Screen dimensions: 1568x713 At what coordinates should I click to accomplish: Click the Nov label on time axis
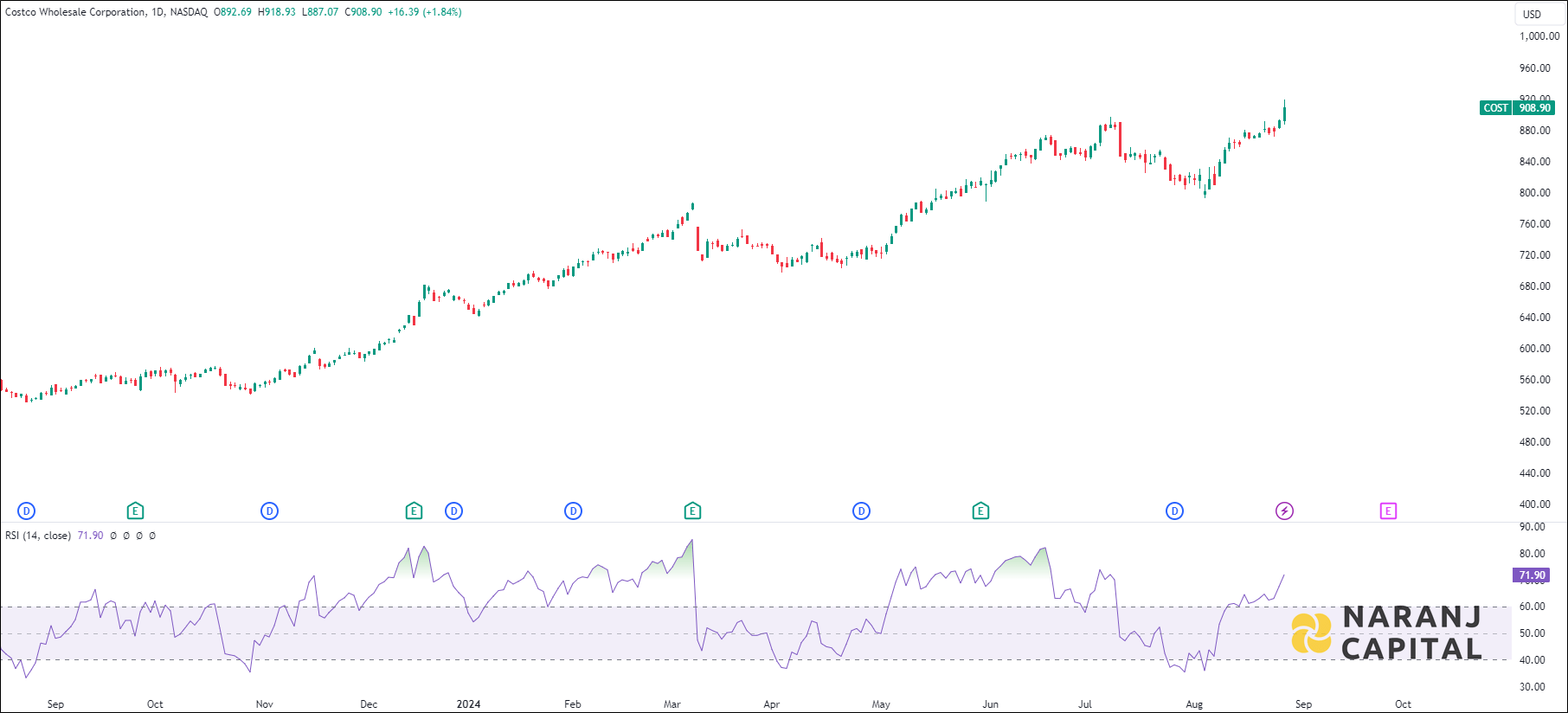pyautogui.click(x=265, y=704)
